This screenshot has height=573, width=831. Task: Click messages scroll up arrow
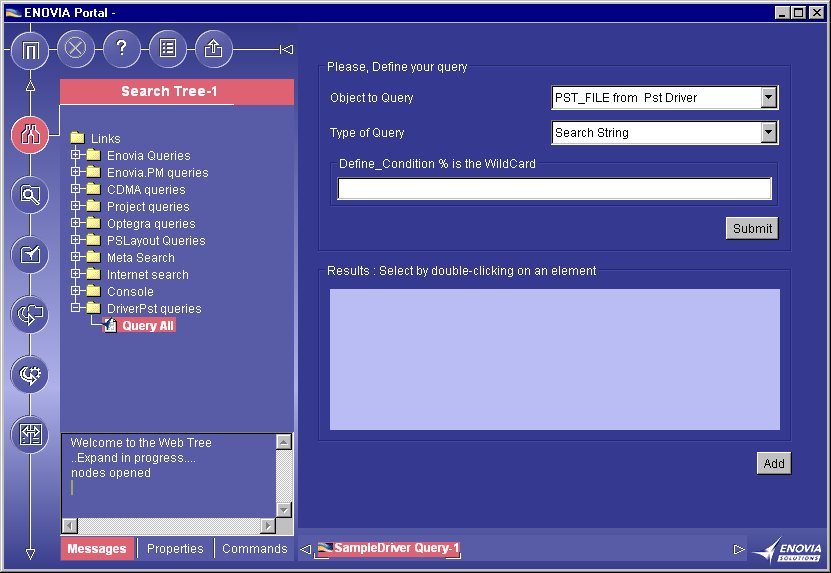point(284,442)
